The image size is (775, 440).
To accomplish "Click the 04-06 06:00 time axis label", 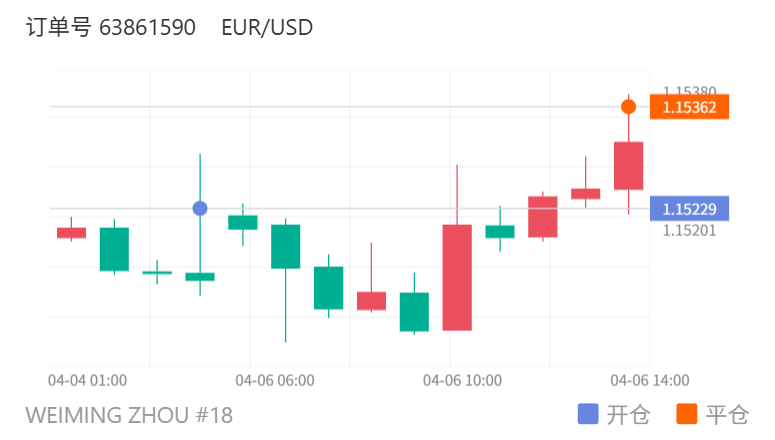I will pos(275,380).
